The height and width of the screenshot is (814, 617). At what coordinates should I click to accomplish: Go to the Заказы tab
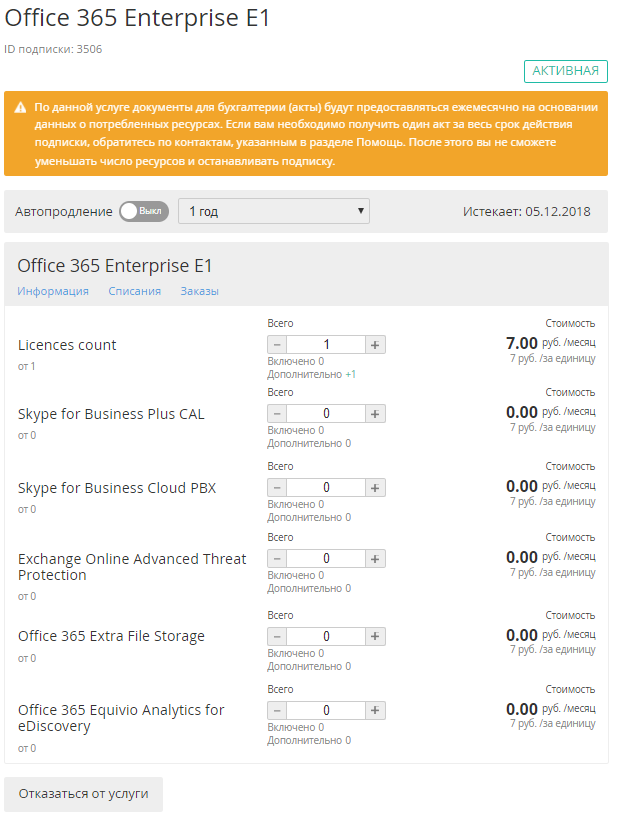(x=200, y=291)
